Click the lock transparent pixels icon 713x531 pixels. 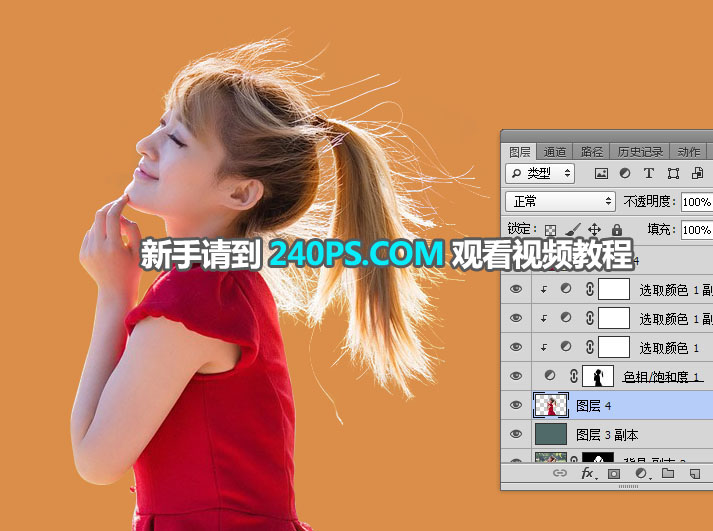550,229
